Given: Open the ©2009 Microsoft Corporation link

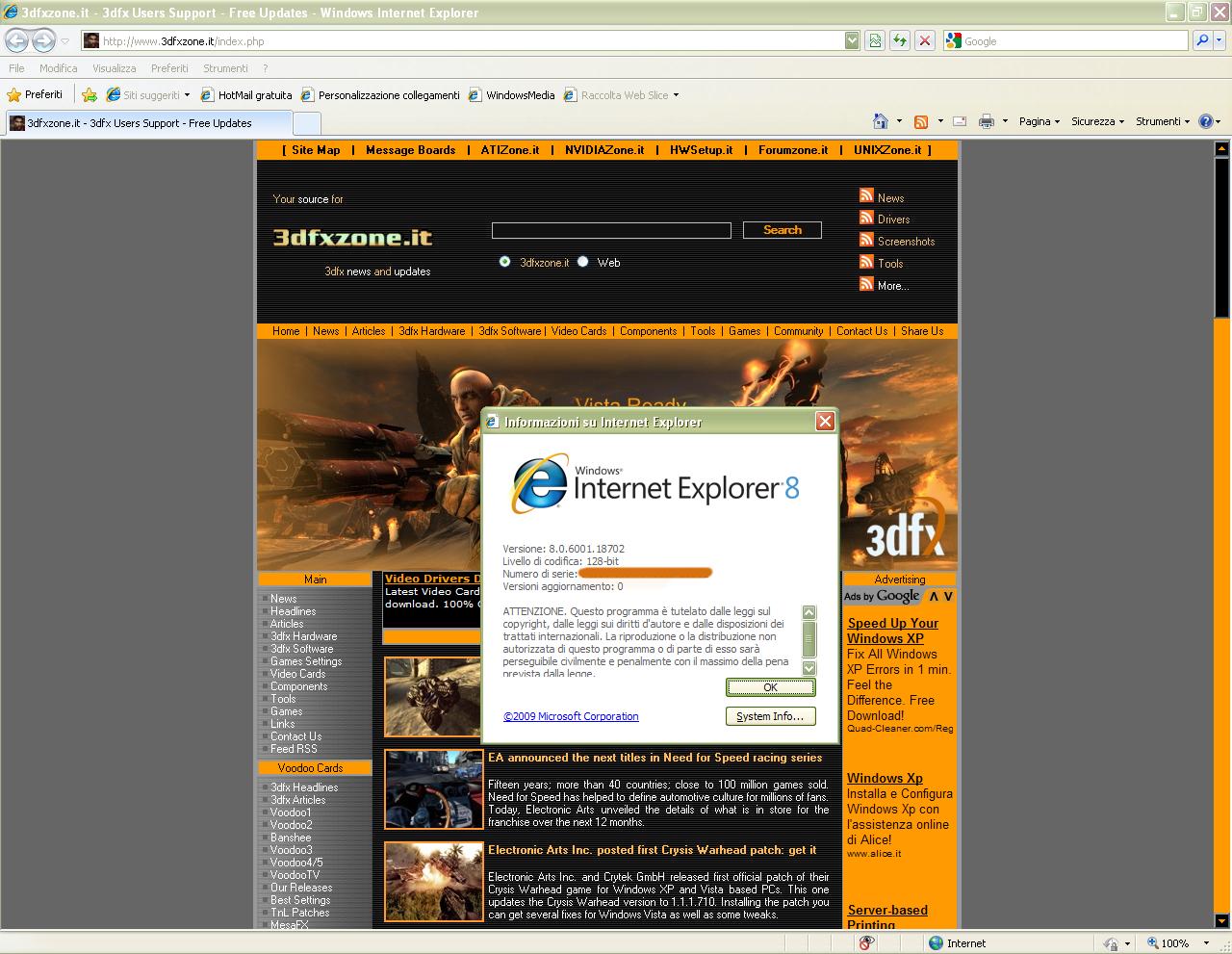Looking at the screenshot, I should [x=571, y=716].
